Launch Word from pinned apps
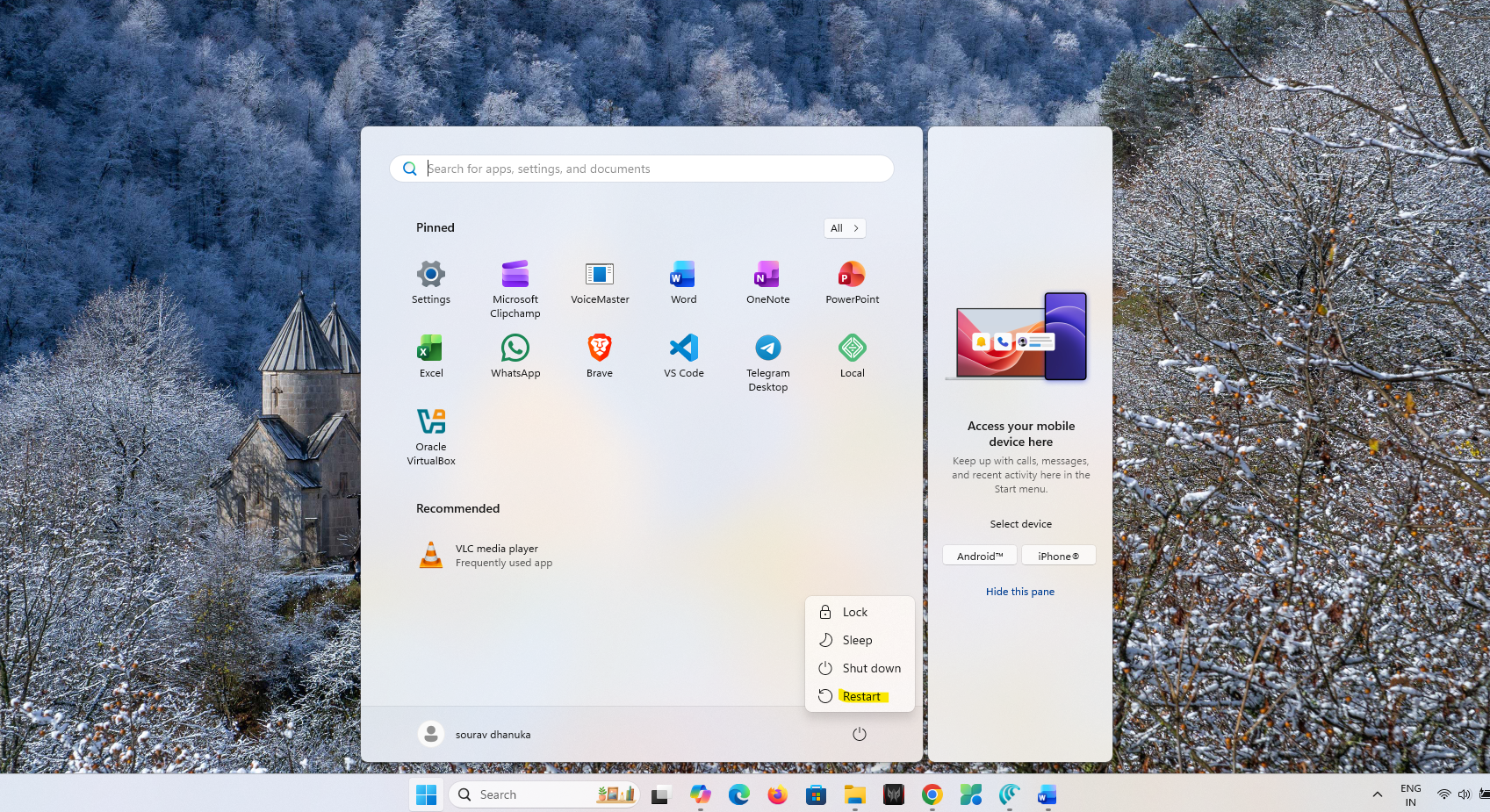The image size is (1490, 812). pyautogui.click(x=683, y=283)
